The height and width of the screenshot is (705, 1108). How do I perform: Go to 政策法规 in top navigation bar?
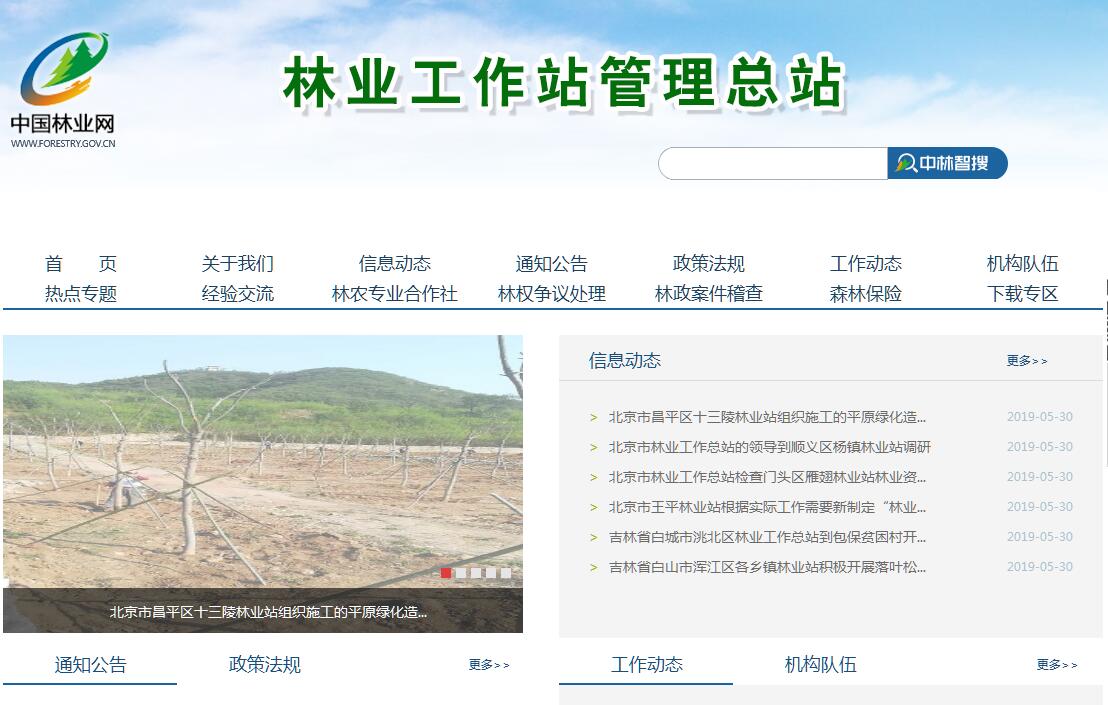click(708, 264)
